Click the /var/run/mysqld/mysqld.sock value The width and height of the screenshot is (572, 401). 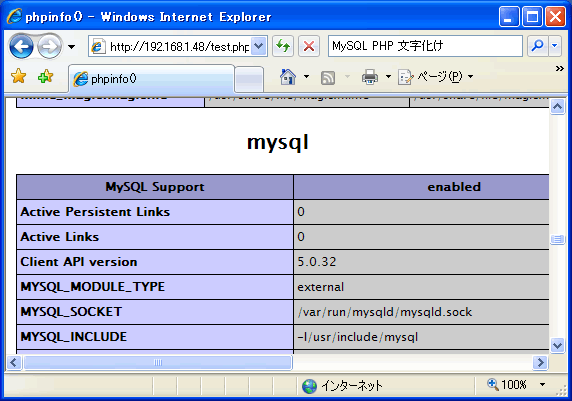click(x=385, y=312)
